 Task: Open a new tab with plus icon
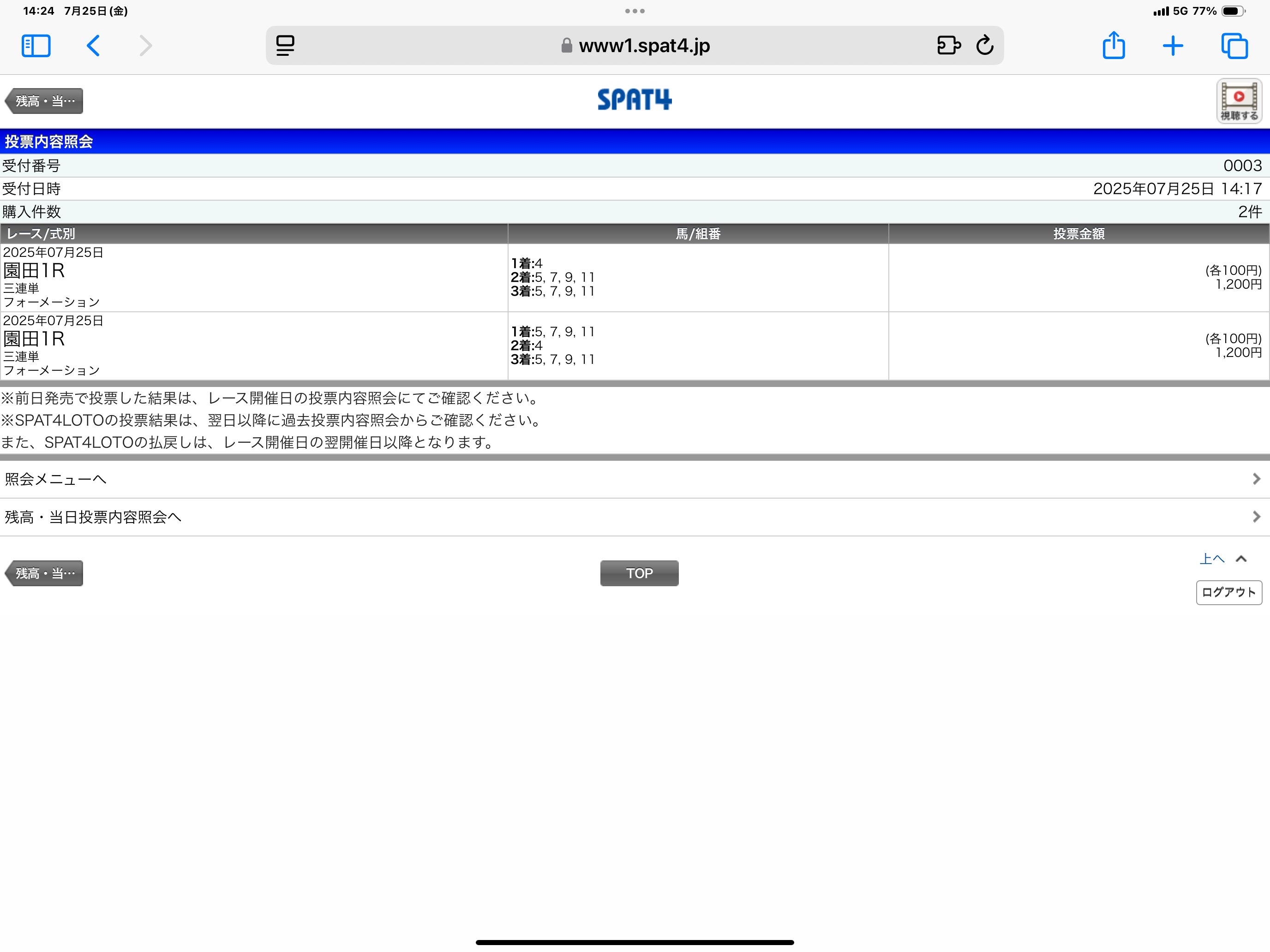tap(1172, 46)
